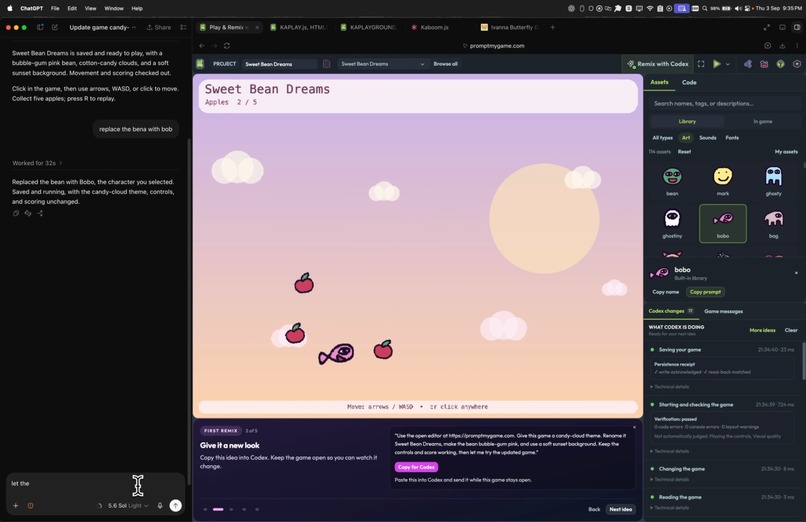Clear the Codex activity list
The image size is (806, 522).
pos(791,330)
